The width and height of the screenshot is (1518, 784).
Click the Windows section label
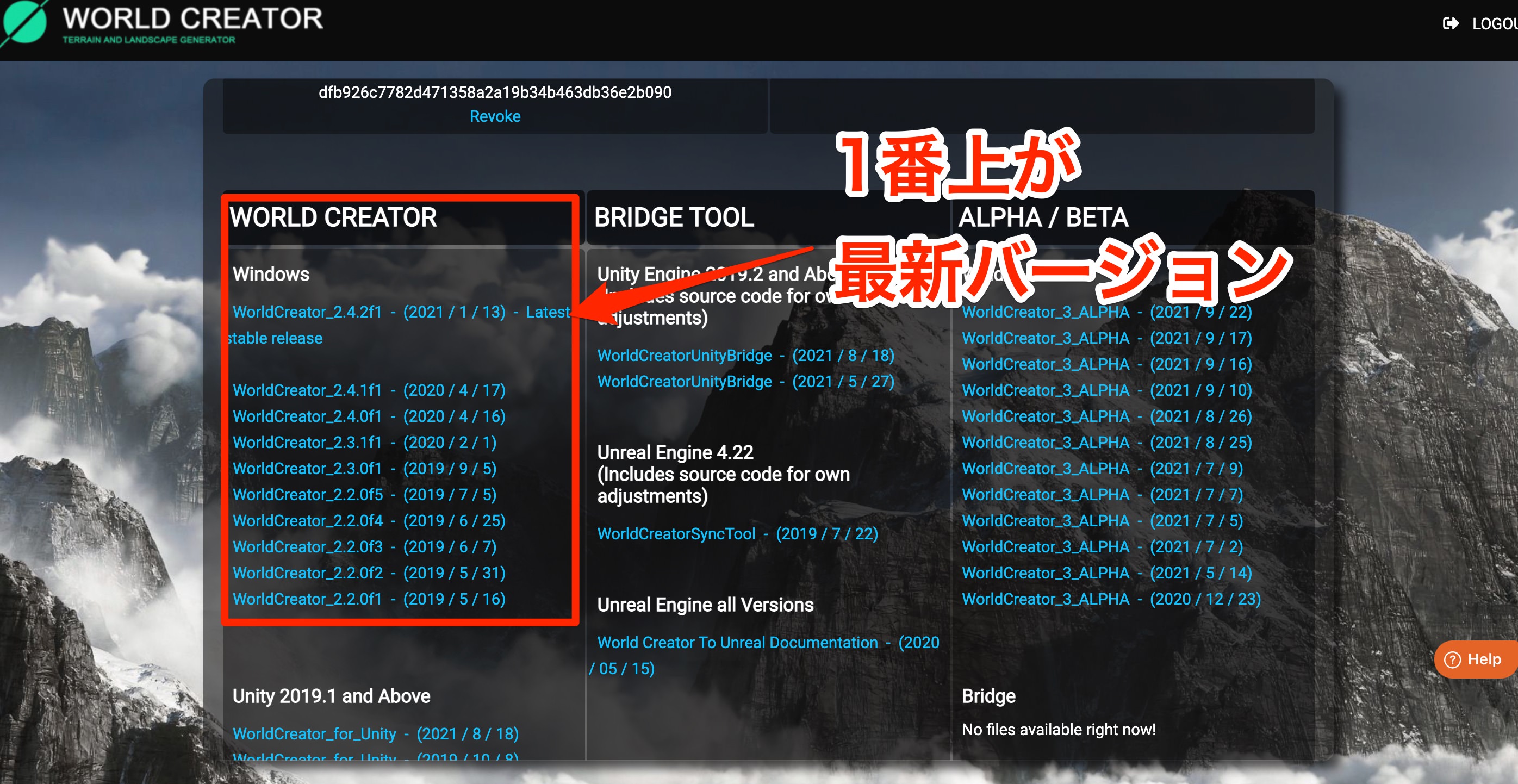click(x=271, y=274)
